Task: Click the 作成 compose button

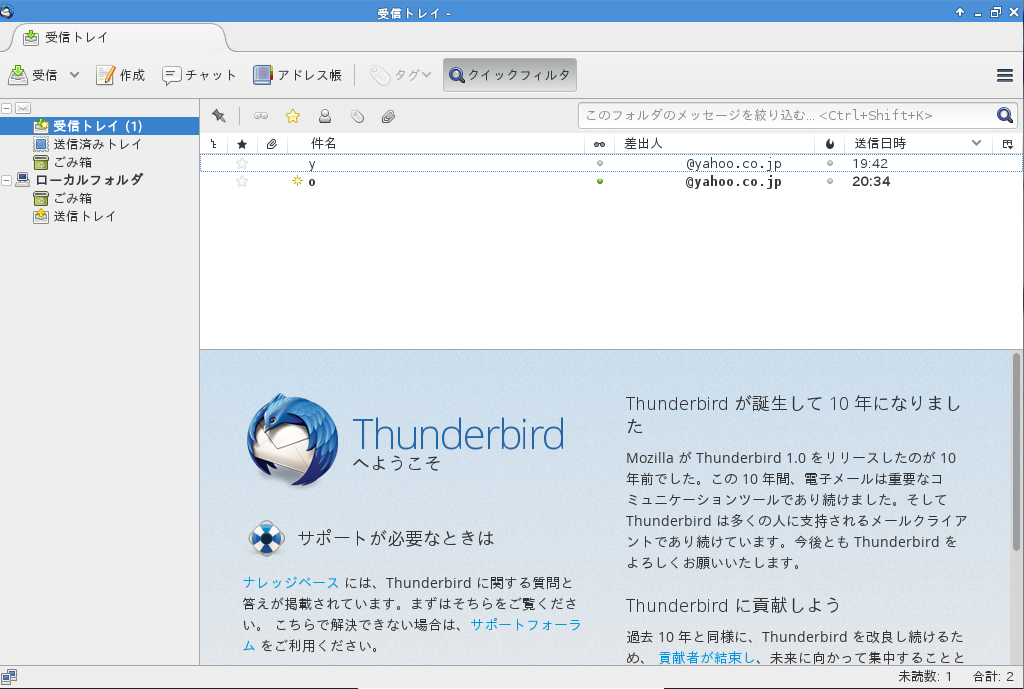Action: tap(120, 75)
